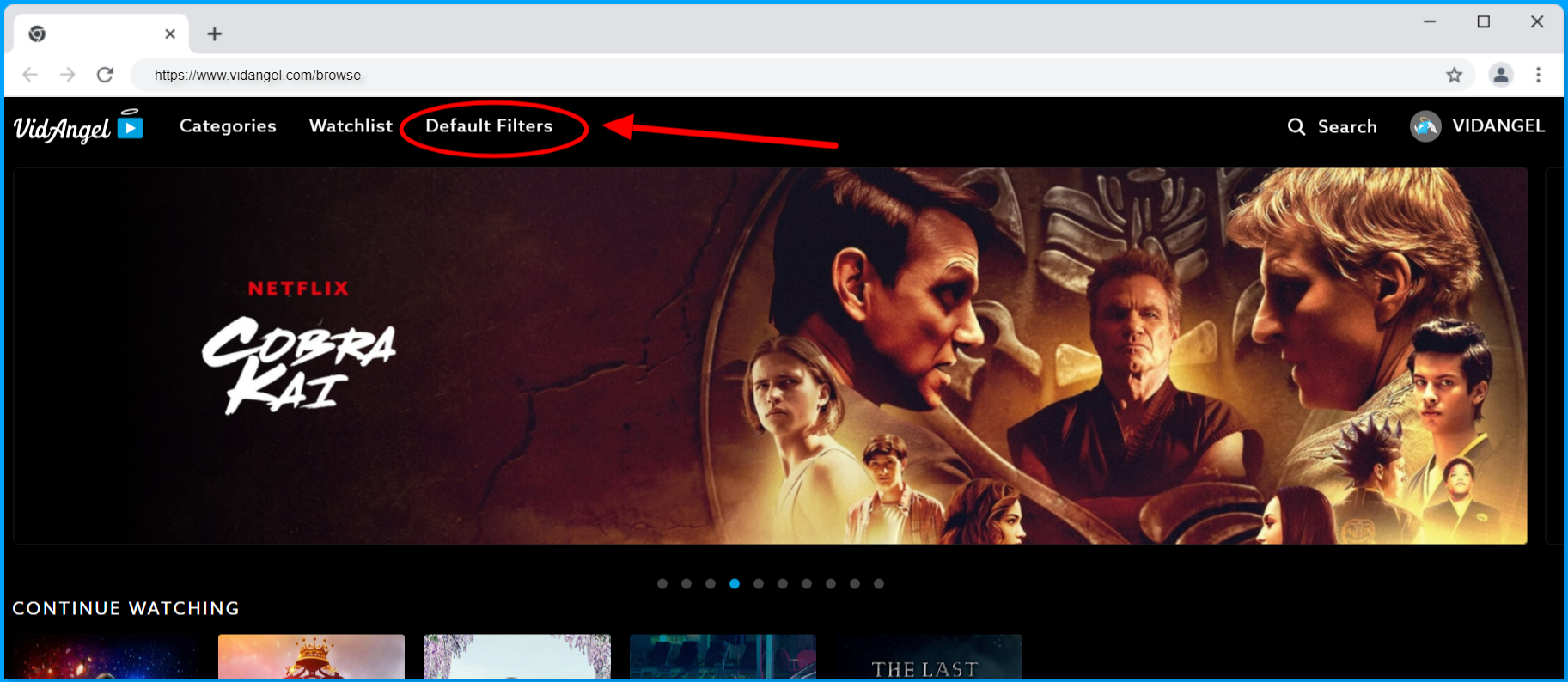Open a new browser tab

pyautogui.click(x=215, y=33)
